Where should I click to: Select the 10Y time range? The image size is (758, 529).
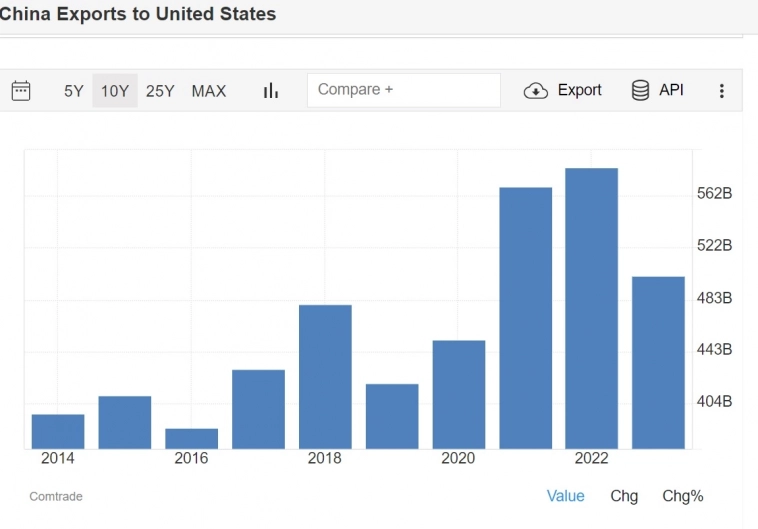(115, 90)
